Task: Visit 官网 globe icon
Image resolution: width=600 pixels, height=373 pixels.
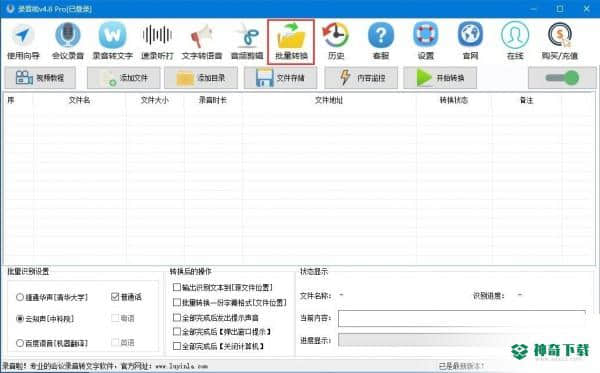Action: [x=470, y=42]
